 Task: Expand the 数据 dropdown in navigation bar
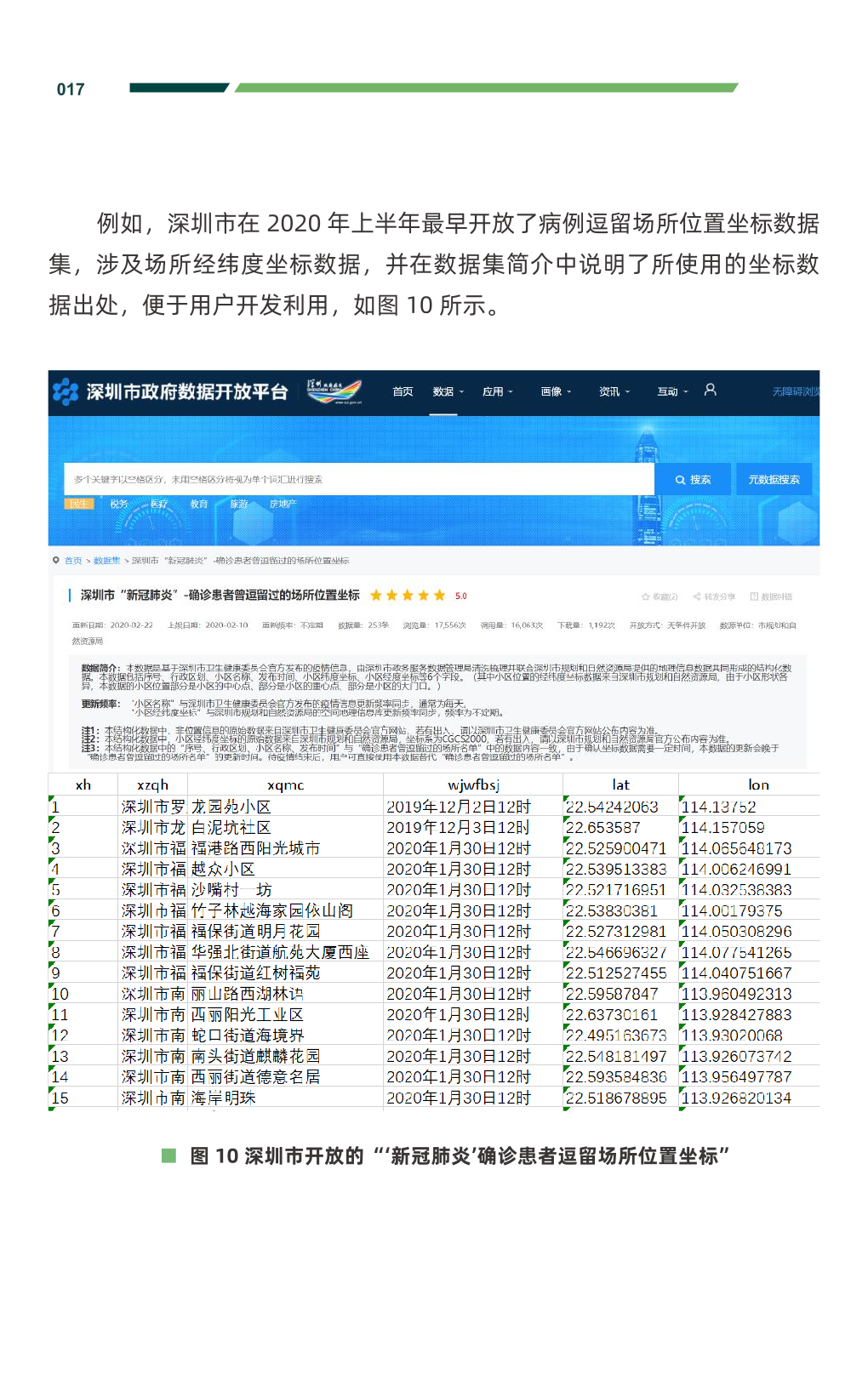(x=448, y=392)
